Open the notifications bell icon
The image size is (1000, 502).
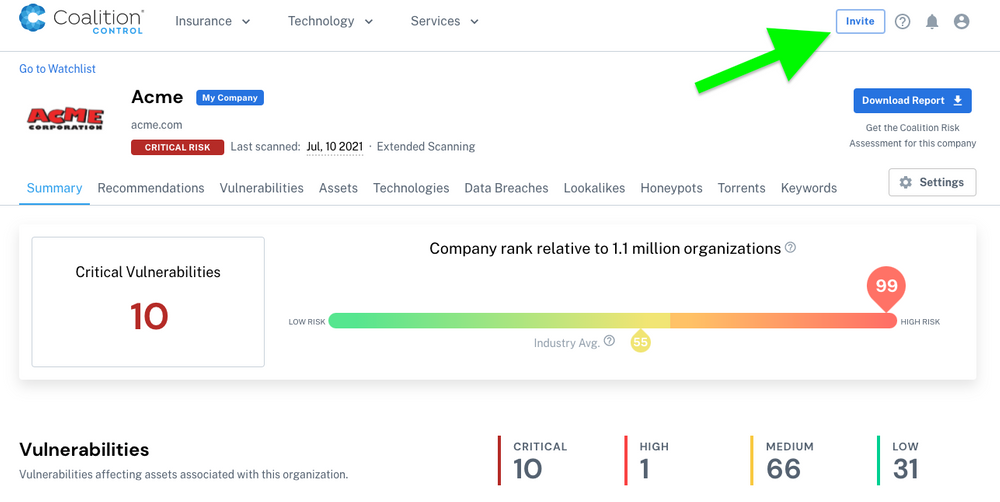[932, 22]
